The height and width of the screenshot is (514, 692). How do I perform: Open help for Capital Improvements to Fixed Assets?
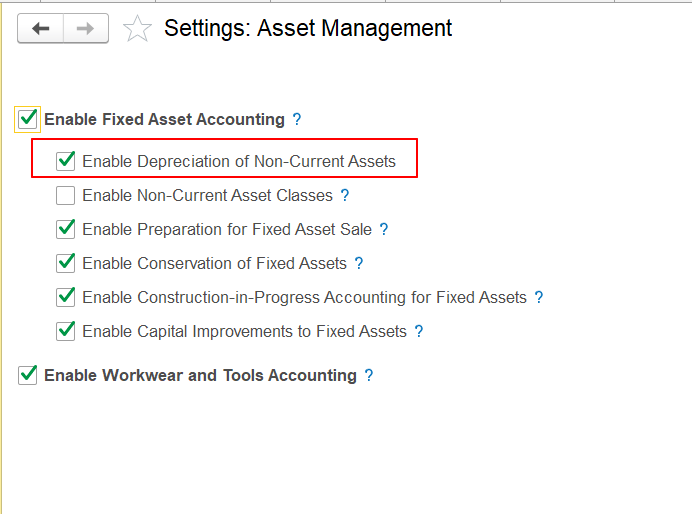(419, 332)
